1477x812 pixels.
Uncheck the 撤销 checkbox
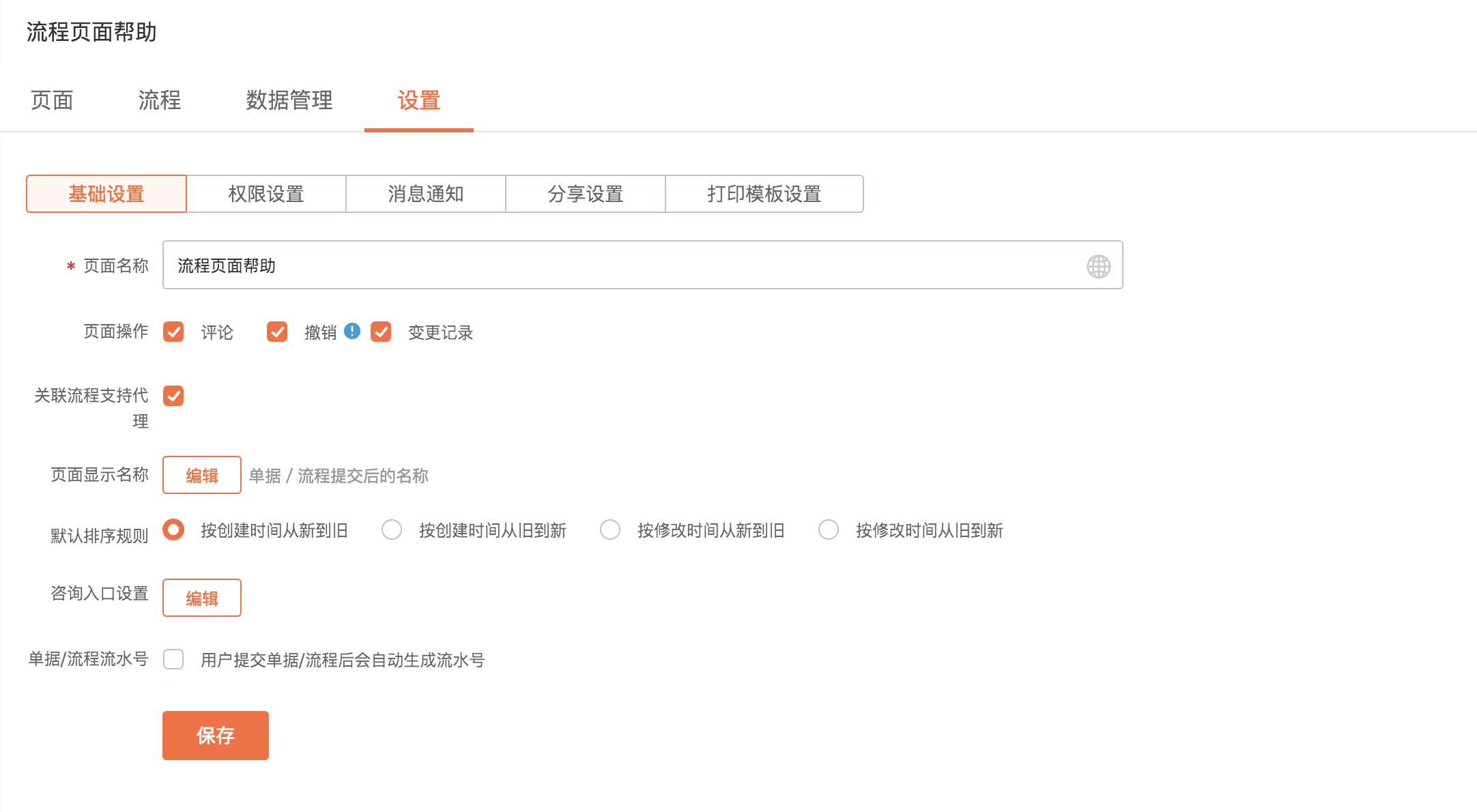coord(277,332)
